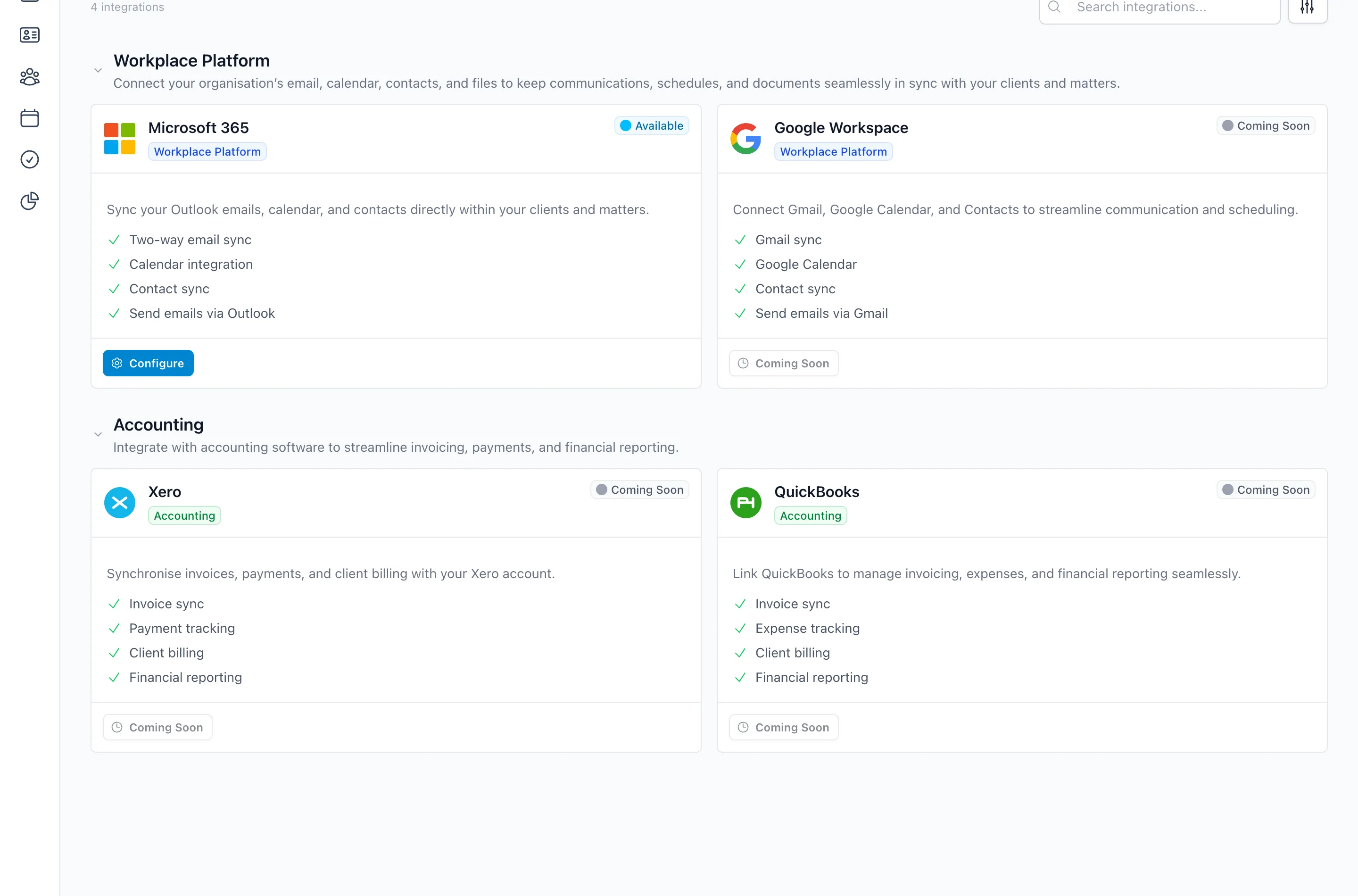Click 'Send emails via Outlook' feature
This screenshot has height=896, width=1358.
(x=202, y=313)
